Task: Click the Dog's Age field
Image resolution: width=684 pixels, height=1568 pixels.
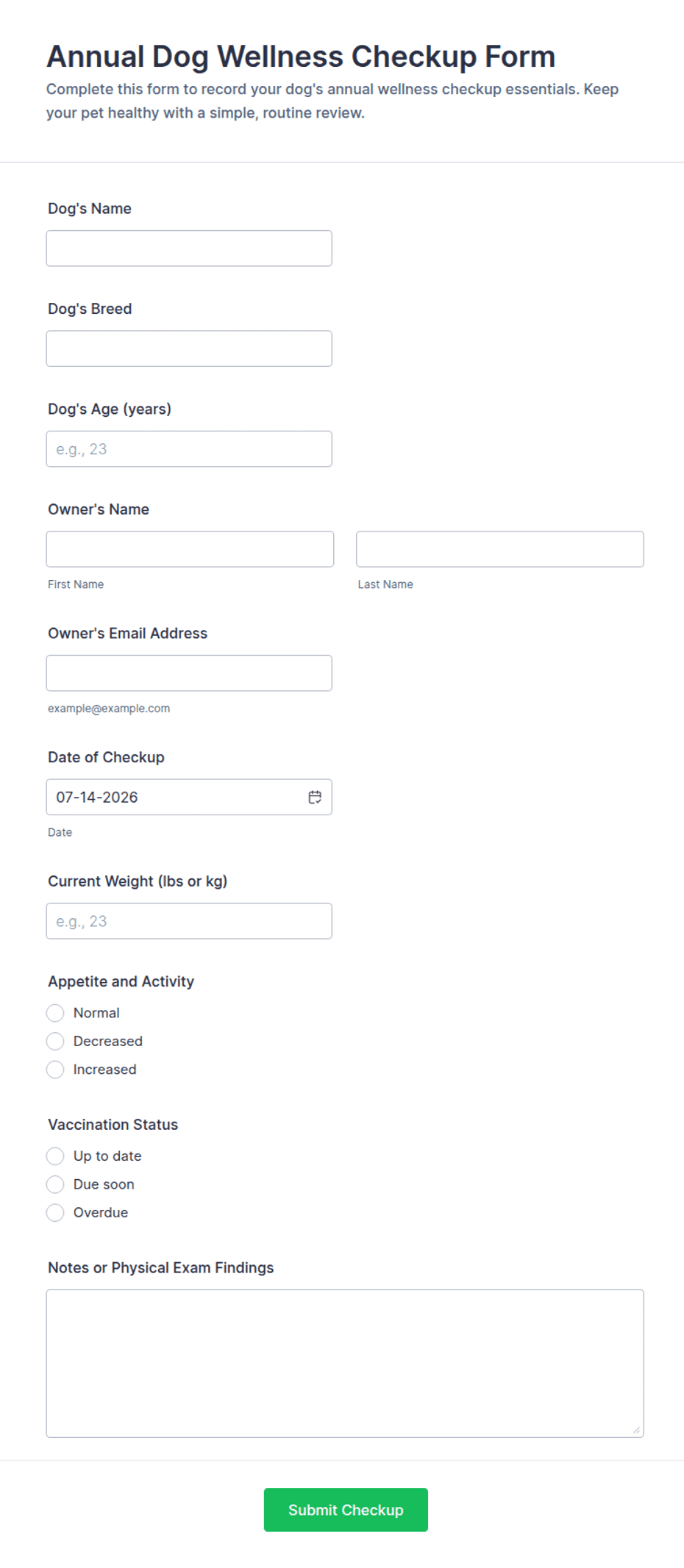Action: tap(189, 448)
